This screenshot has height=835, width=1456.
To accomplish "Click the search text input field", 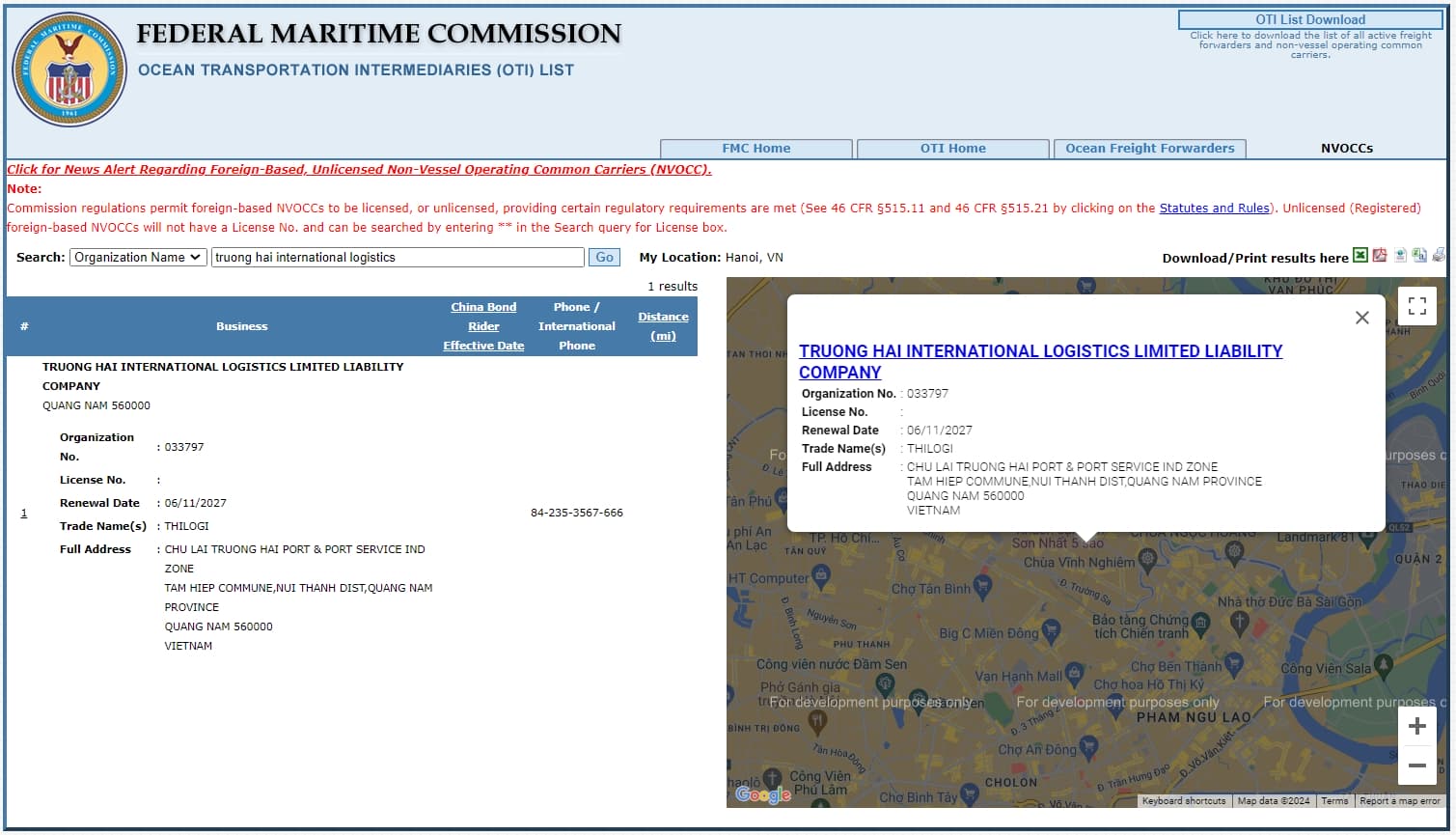I will click(x=398, y=258).
